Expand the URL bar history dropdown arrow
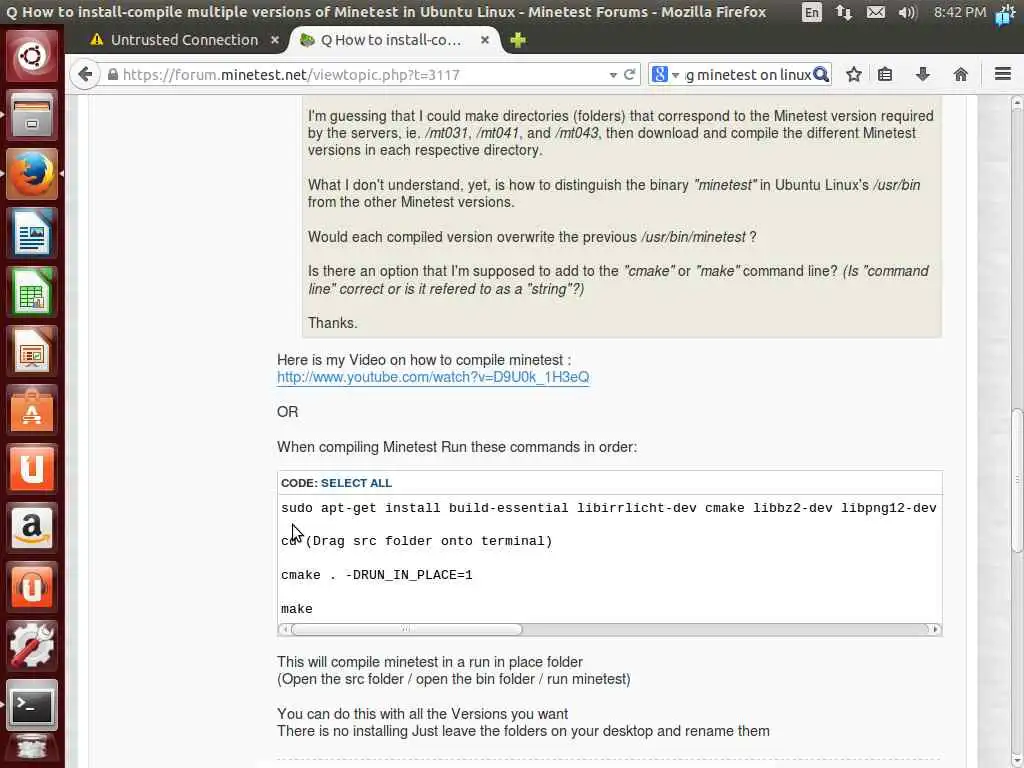1024x768 pixels. point(613,75)
